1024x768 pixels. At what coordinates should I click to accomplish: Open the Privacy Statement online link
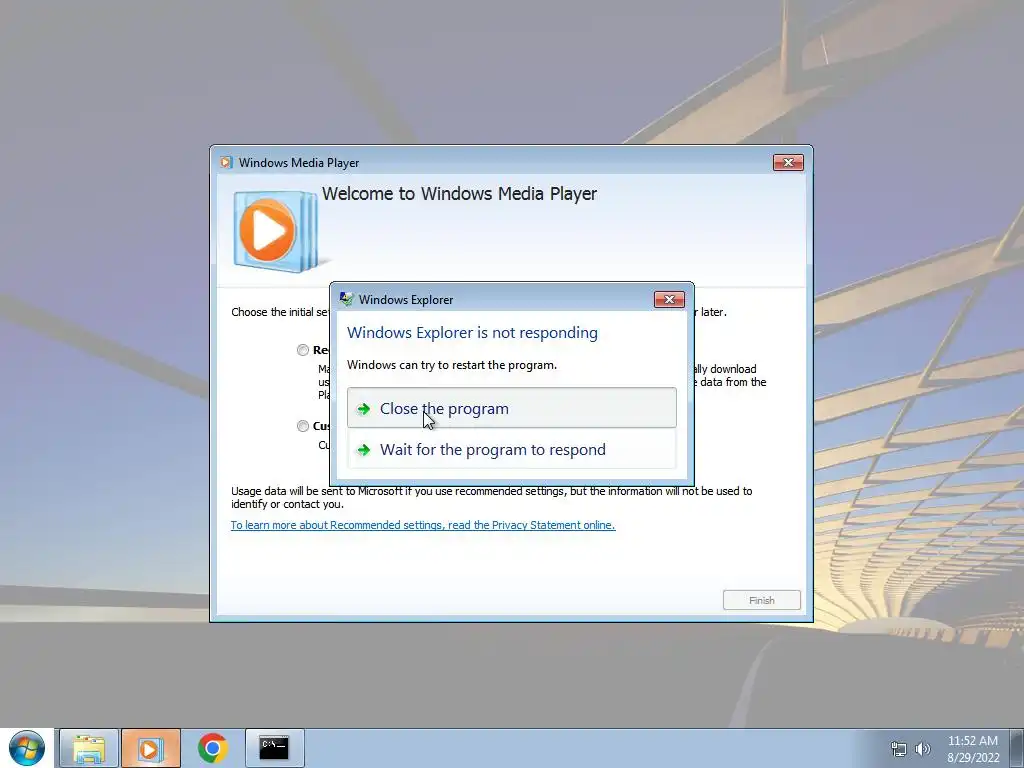[x=423, y=525]
